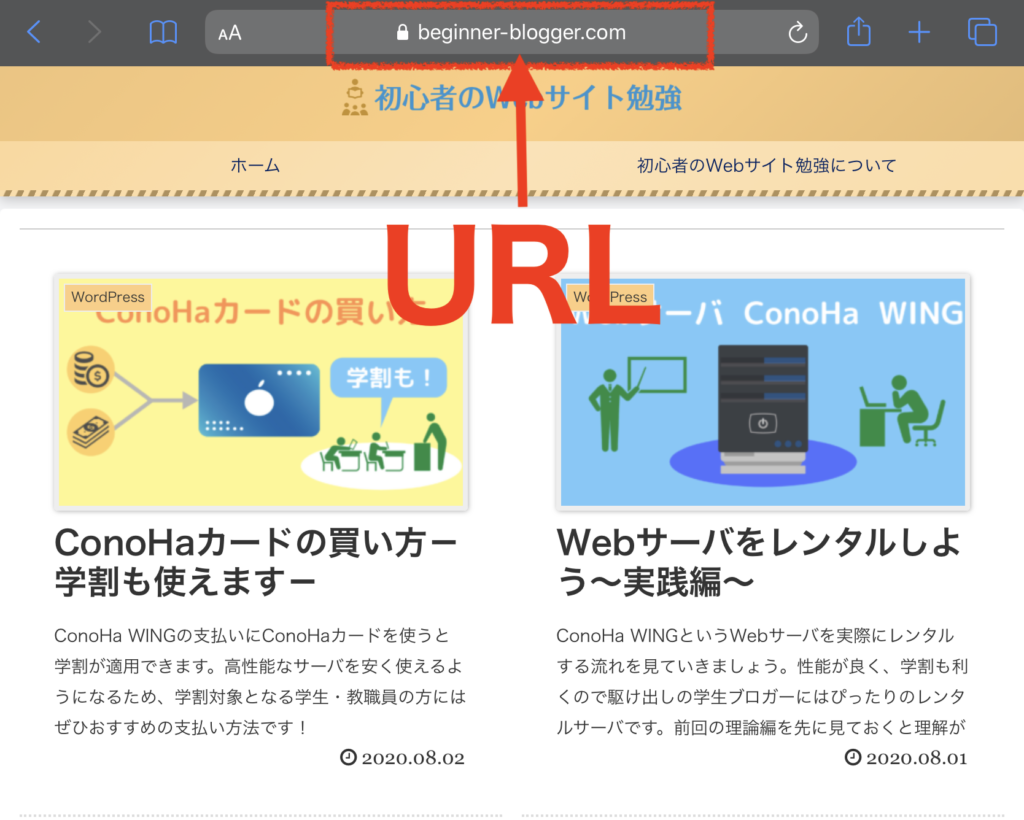Click WordPress tag on the ConoHaカード thumbnail
1024x820 pixels.
coord(108,297)
